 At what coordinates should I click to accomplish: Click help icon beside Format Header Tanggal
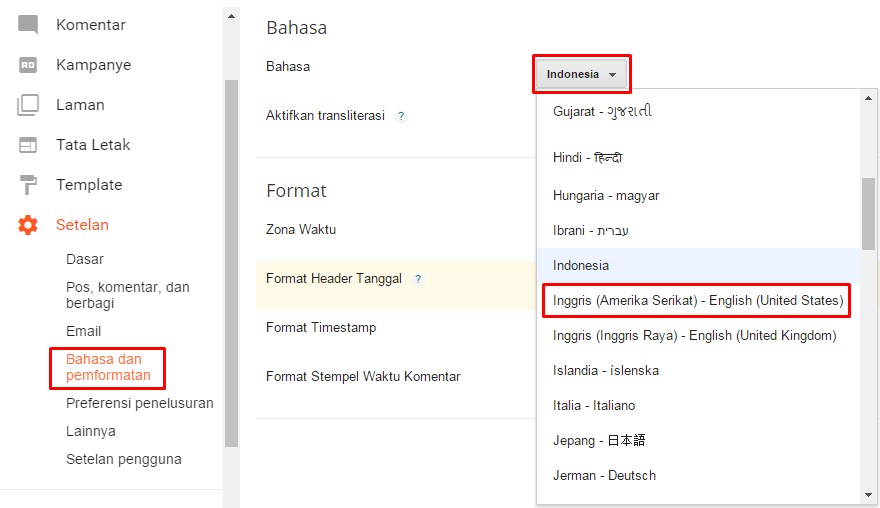[x=418, y=279]
